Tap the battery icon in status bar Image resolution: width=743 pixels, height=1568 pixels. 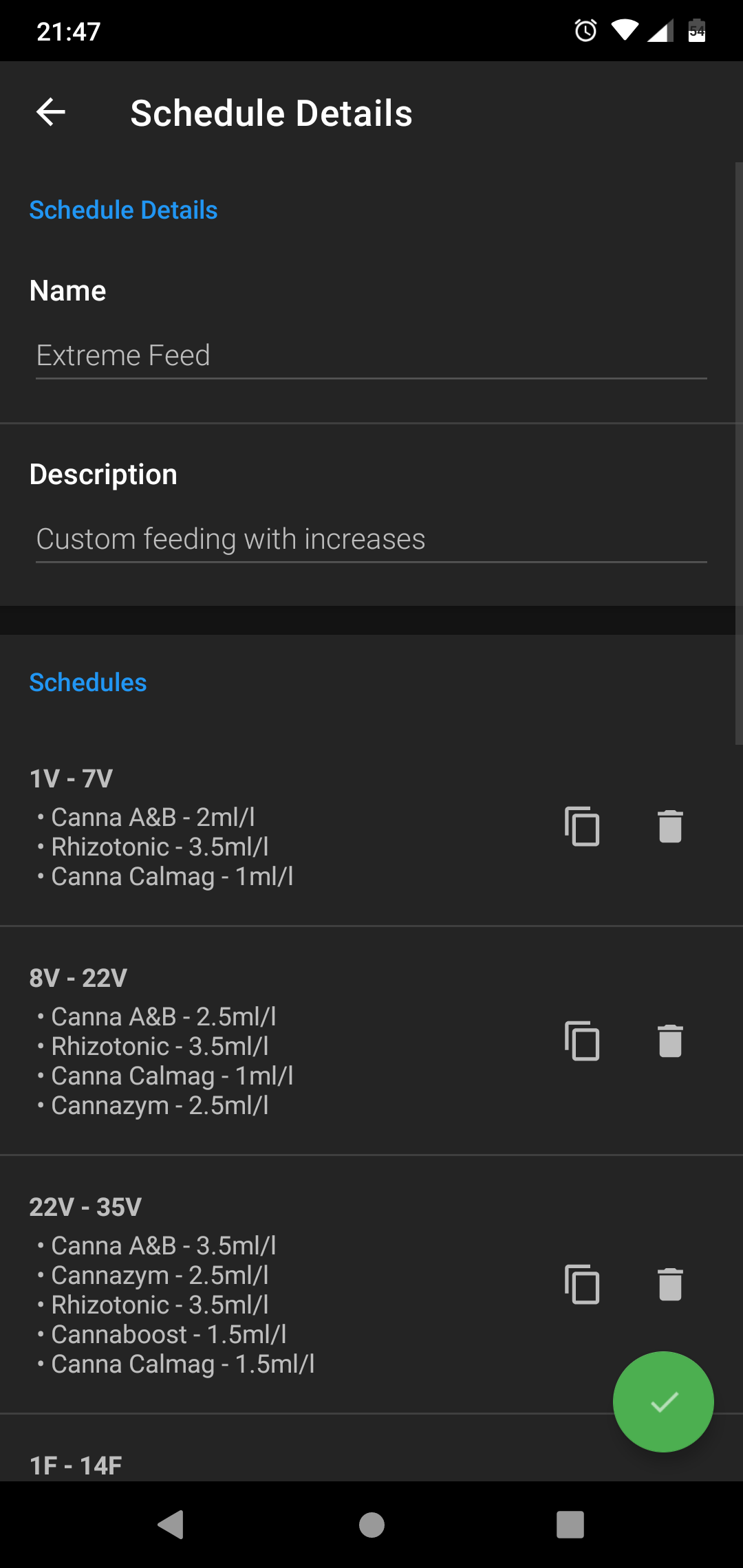click(x=696, y=30)
